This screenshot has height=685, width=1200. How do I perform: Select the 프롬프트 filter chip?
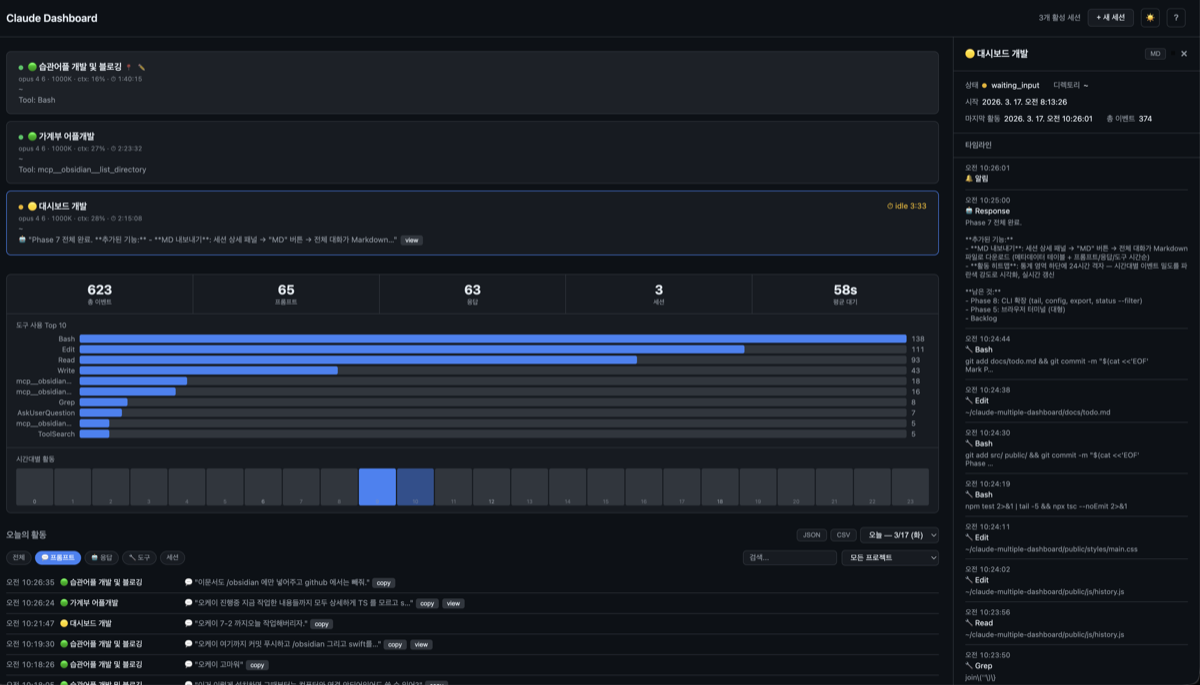58,558
